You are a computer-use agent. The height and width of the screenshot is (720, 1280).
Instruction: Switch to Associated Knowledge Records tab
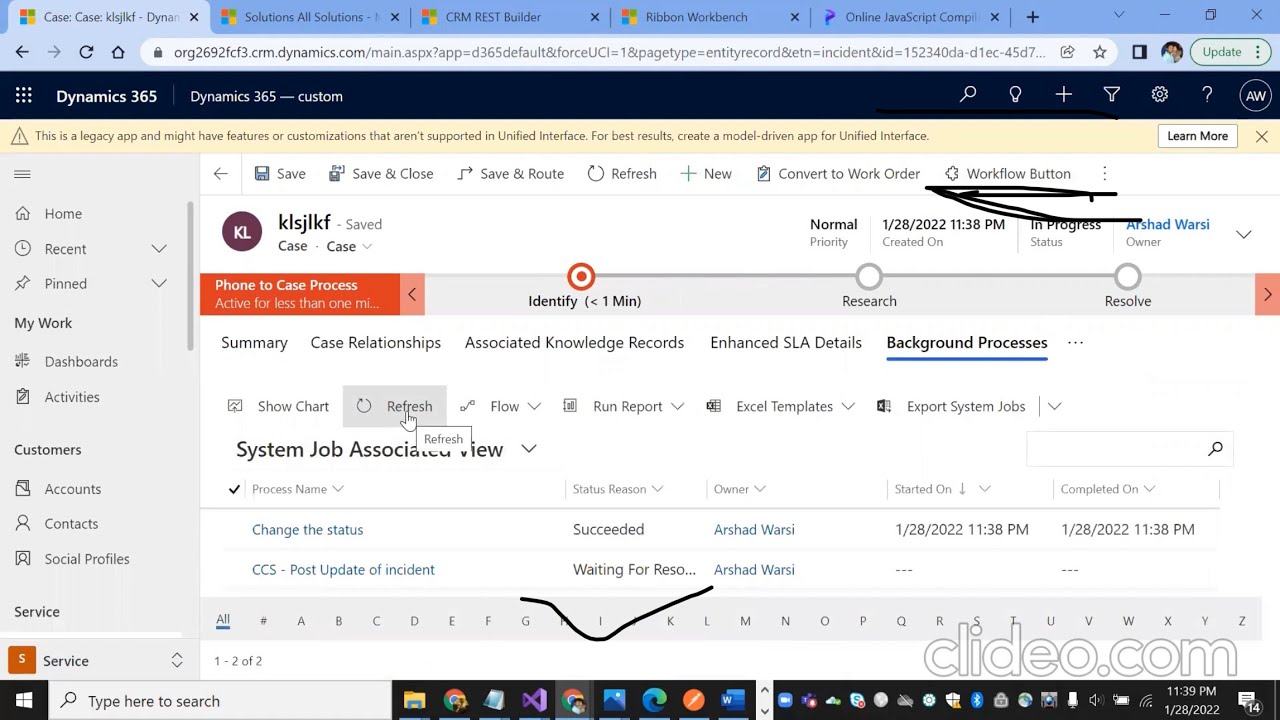(x=574, y=342)
